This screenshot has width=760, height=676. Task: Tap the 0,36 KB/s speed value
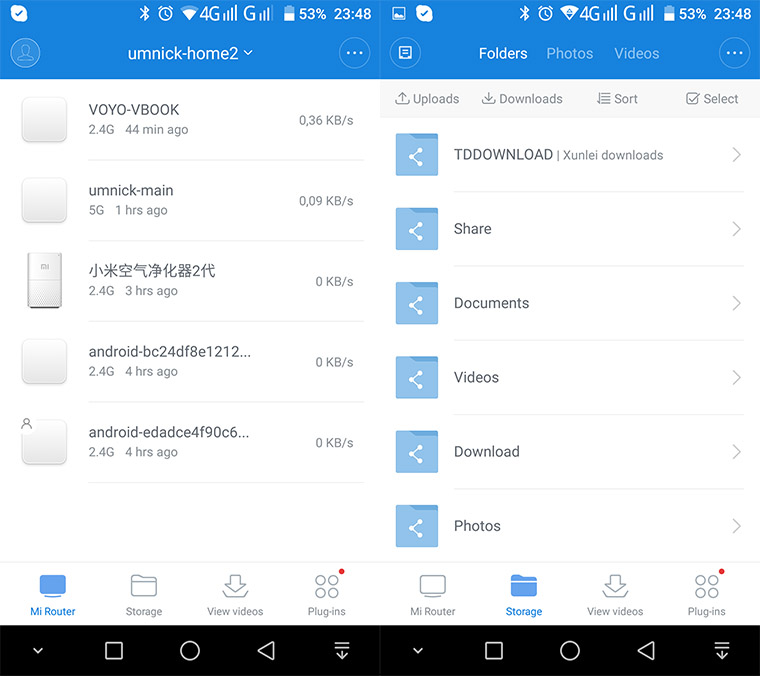326,120
